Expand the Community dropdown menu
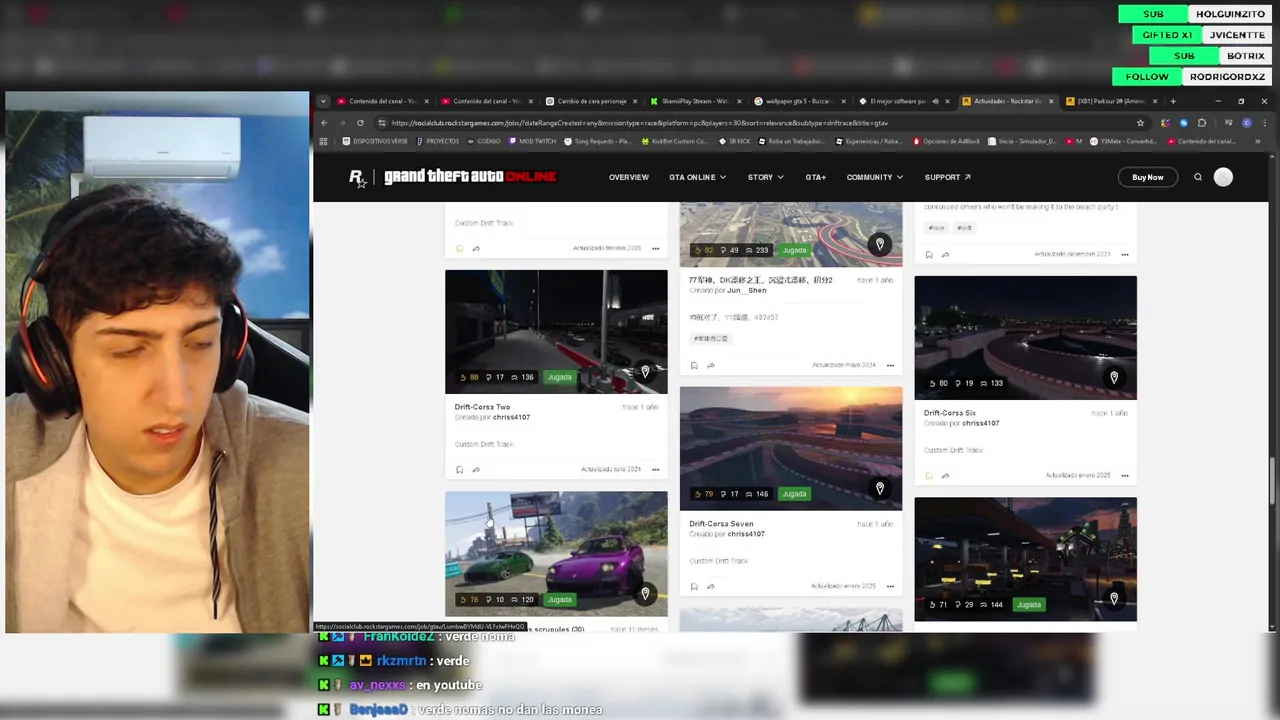Screen dimensions: 1280x720 point(875,177)
